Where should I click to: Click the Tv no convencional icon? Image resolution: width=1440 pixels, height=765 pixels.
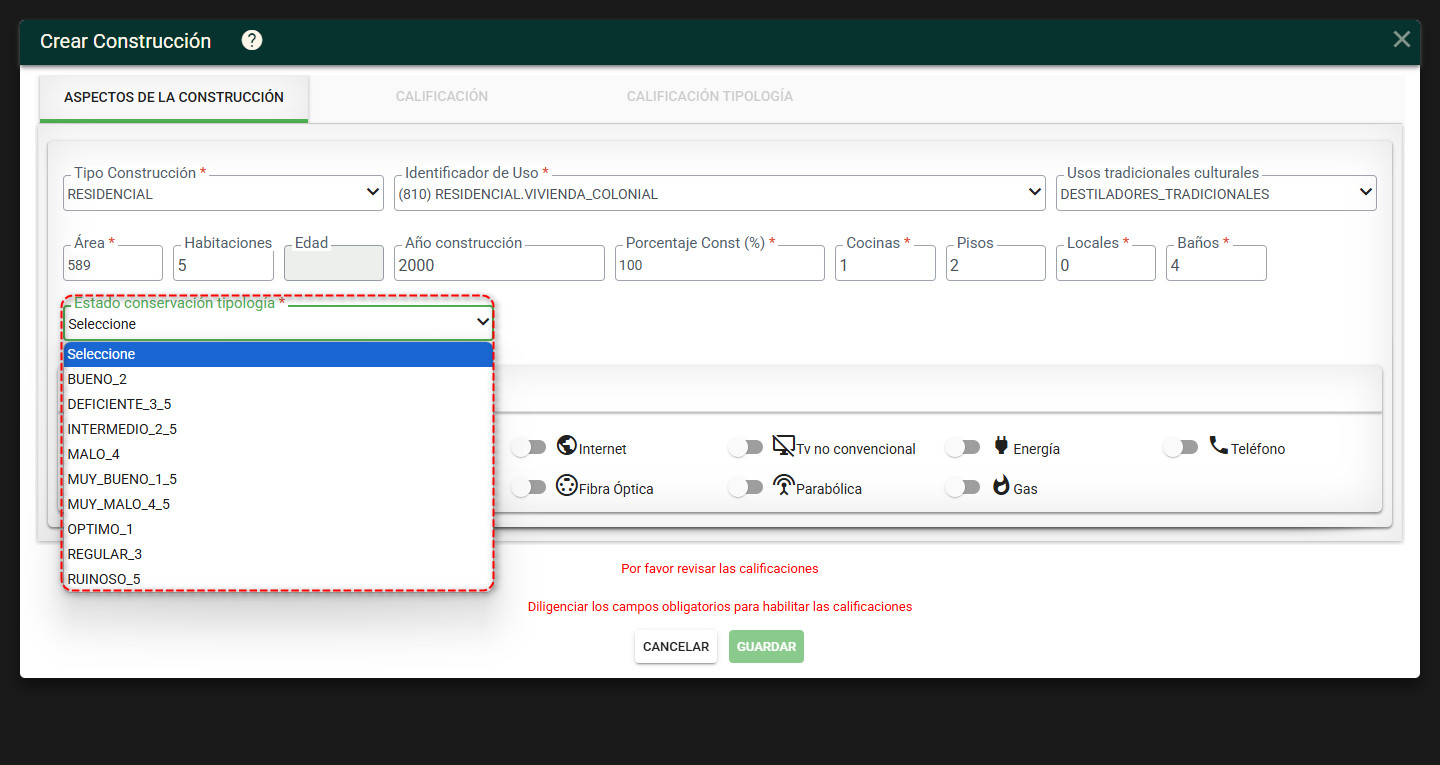[x=784, y=446]
